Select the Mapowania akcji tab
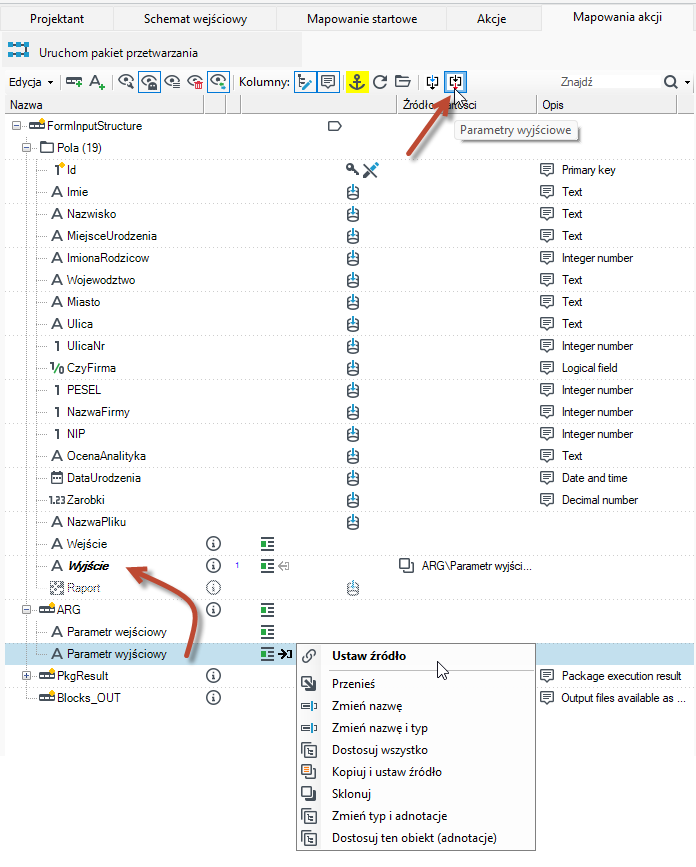The image size is (696, 867). (617, 17)
